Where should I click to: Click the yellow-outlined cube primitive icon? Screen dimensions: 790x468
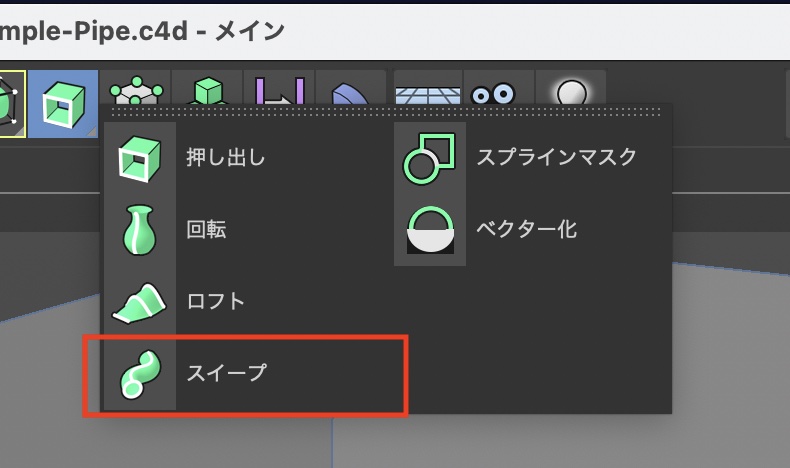coord(8,102)
